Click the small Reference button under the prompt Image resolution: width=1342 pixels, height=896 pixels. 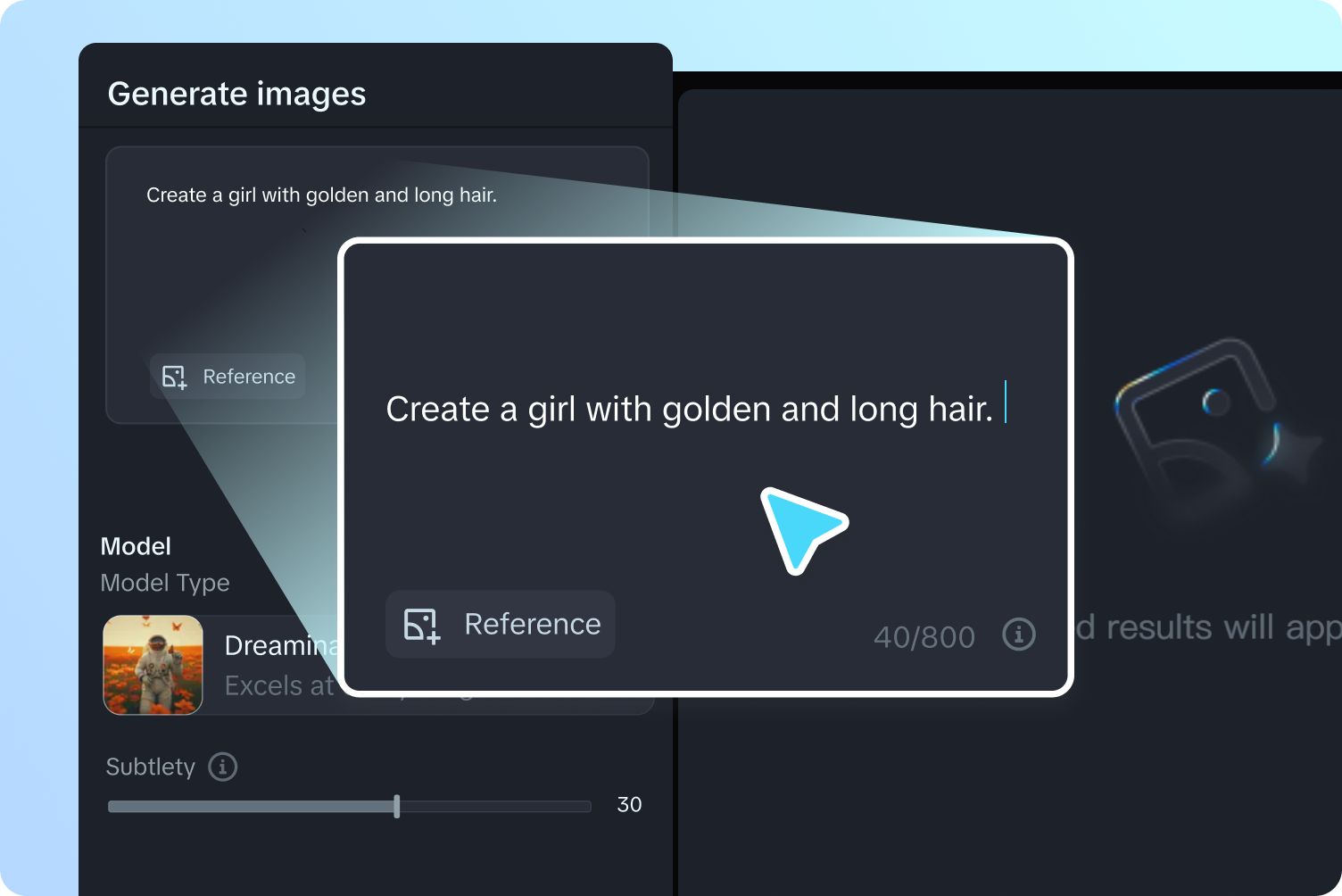(228, 377)
